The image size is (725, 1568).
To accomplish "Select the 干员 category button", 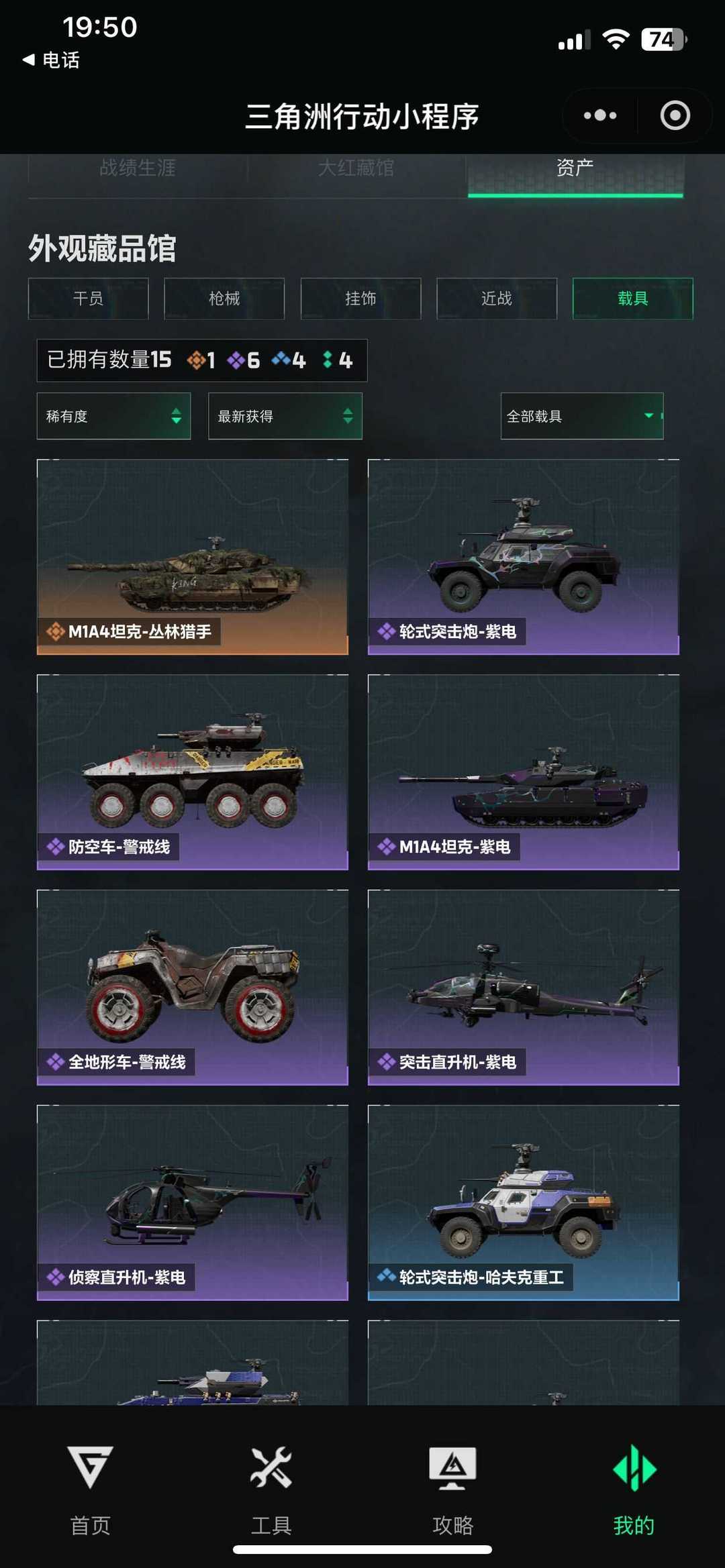I will [89, 299].
